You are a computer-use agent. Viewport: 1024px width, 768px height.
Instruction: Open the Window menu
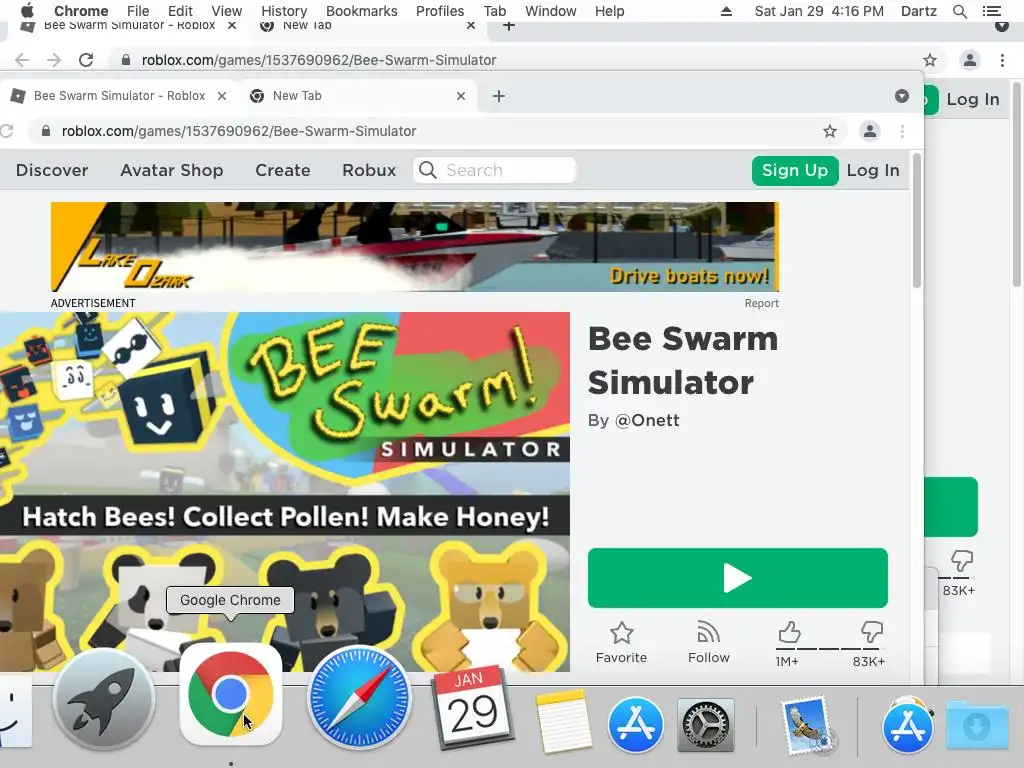coord(551,11)
